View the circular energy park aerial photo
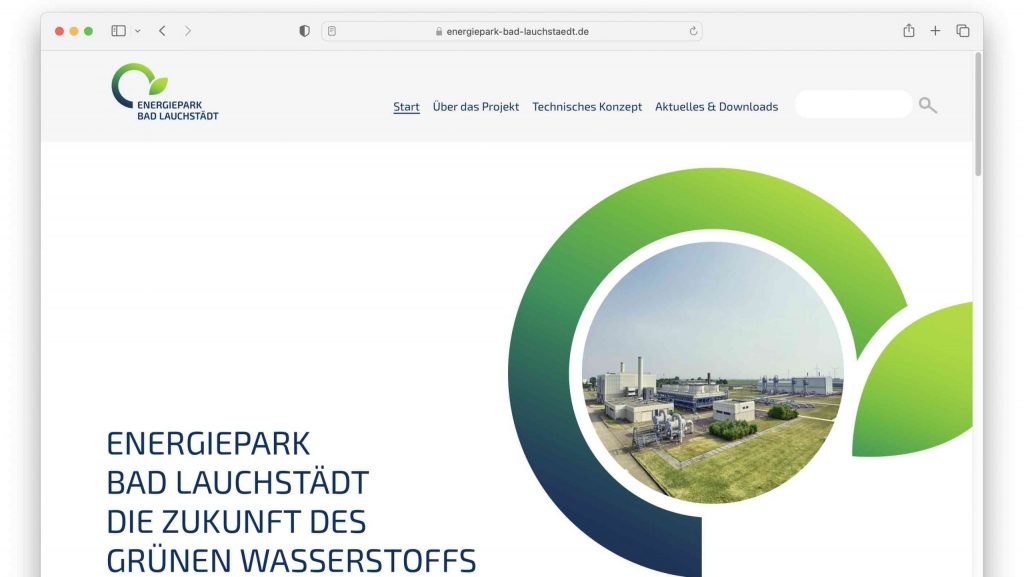Viewport: 1024px width, 577px height. point(712,372)
